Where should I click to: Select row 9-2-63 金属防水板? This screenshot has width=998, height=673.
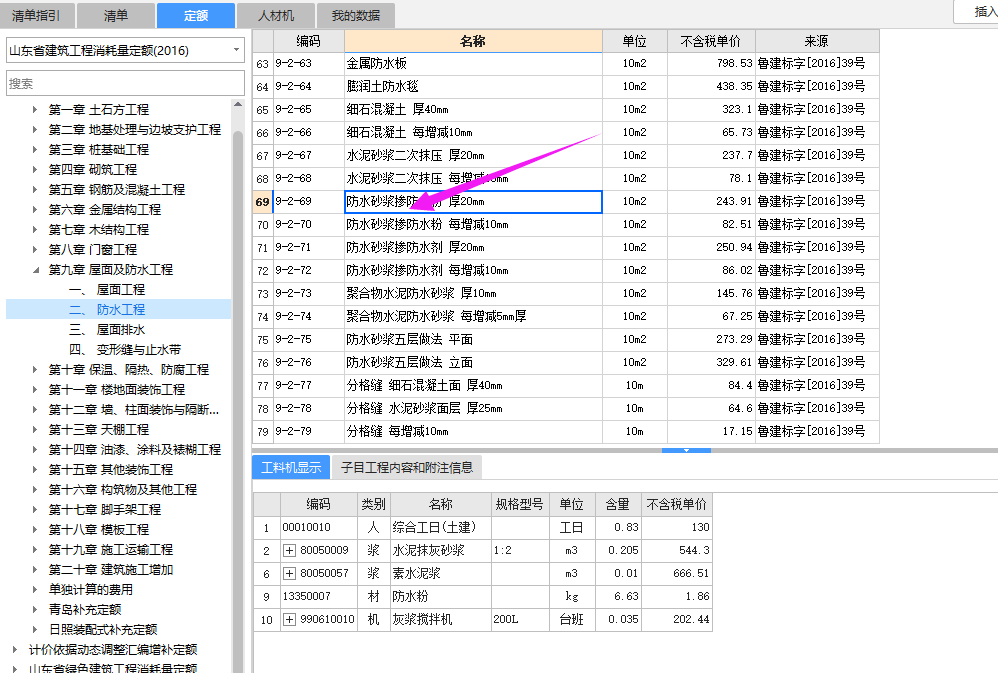click(566, 64)
